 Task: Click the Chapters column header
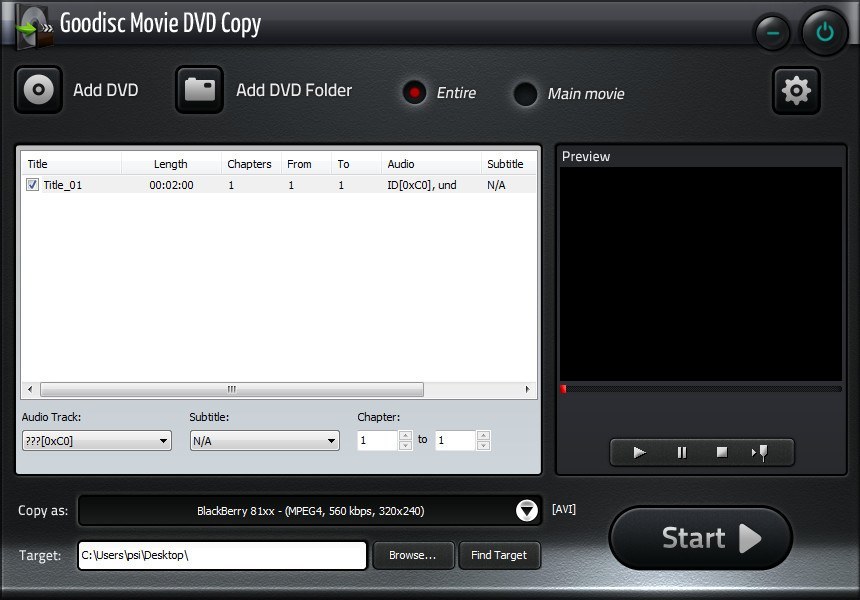(249, 164)
